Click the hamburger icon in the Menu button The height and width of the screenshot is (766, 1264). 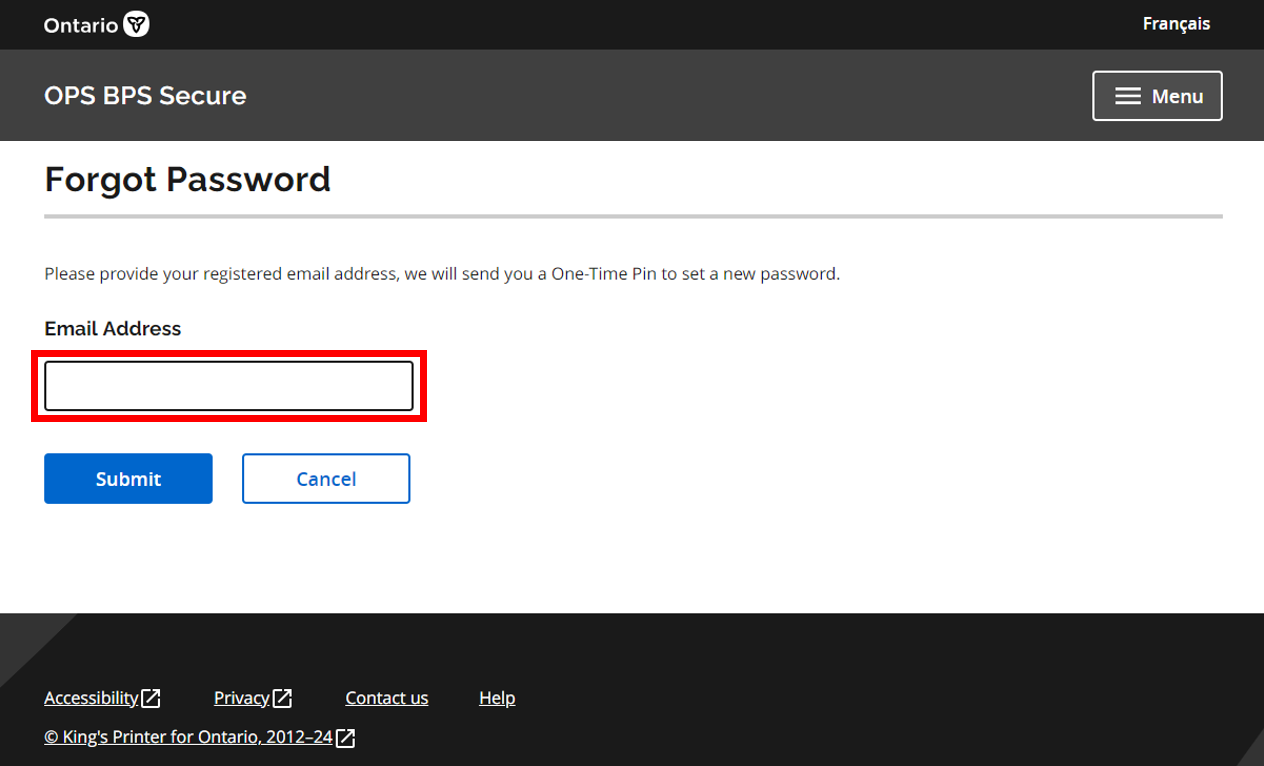pyautogui.click(x=1128, y=96)
